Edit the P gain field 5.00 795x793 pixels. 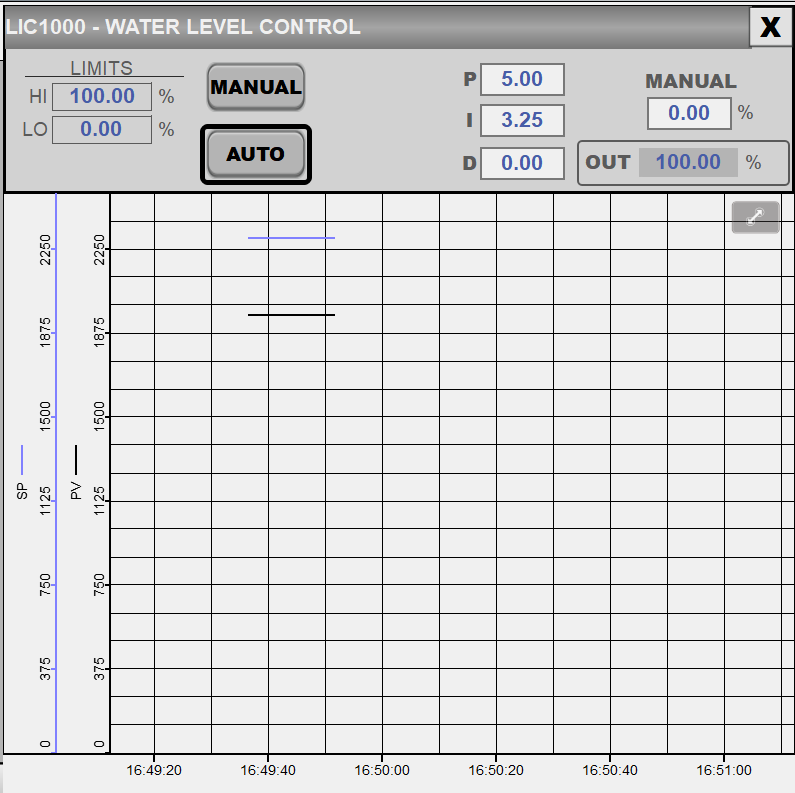point(522,79)
